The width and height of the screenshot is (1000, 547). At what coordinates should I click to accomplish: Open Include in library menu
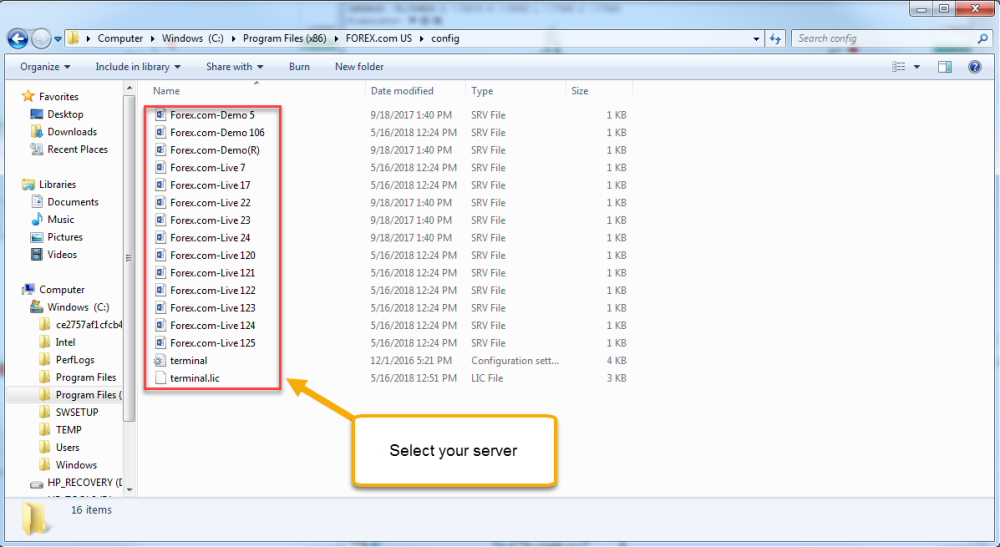pyautogui.click(x=138, y=67)
